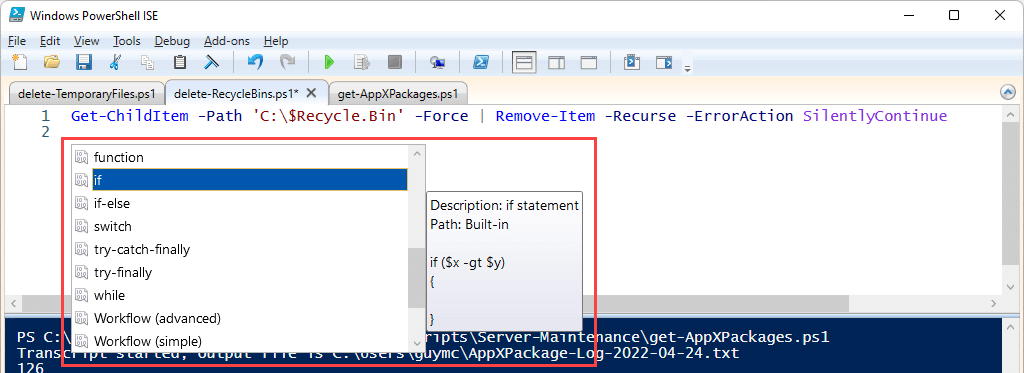Click the Paste clipboard icon

point(180,62)
